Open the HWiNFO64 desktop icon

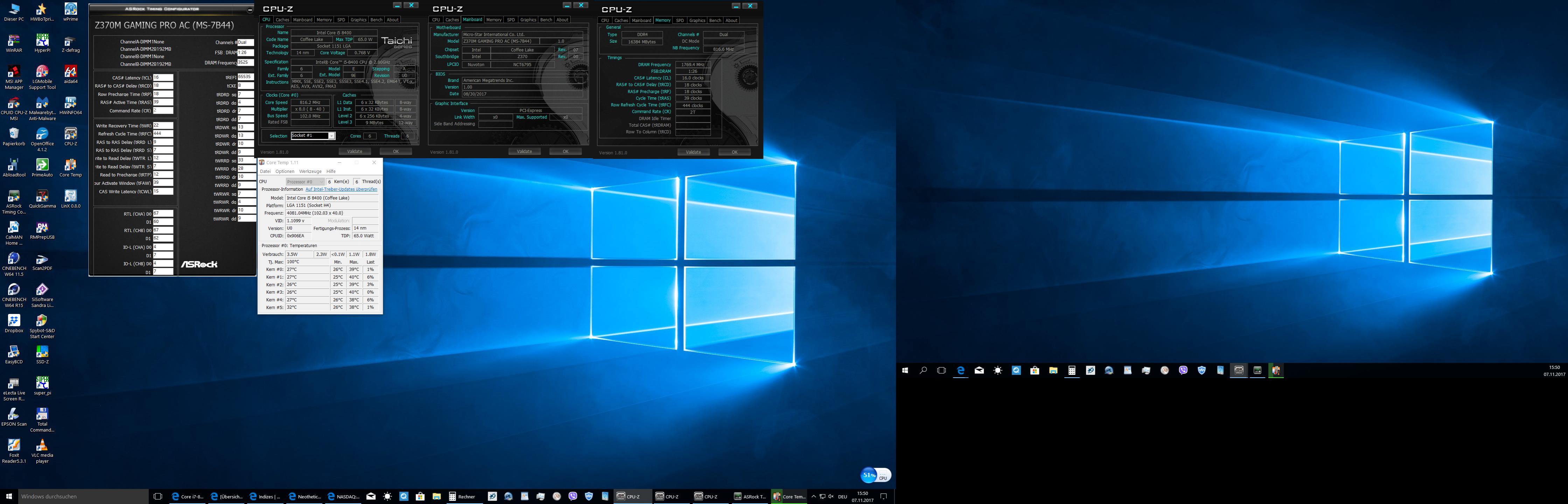coord(71,103)
